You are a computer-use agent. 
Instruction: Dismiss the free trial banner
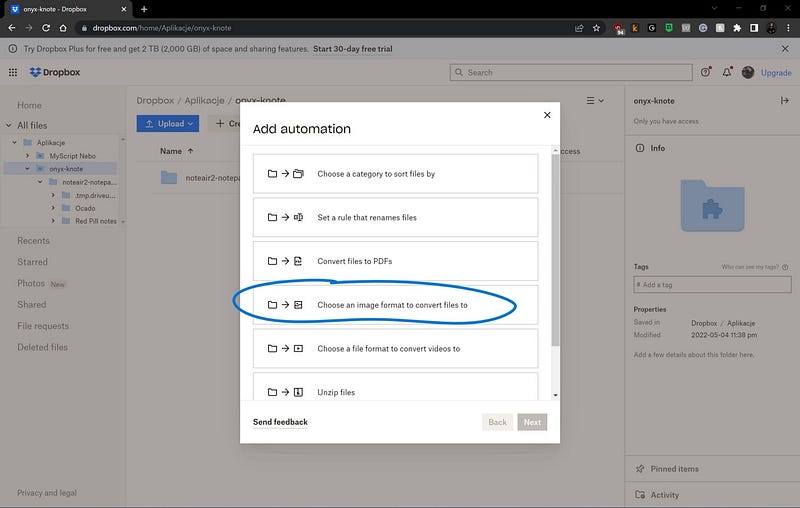[785, 49]
